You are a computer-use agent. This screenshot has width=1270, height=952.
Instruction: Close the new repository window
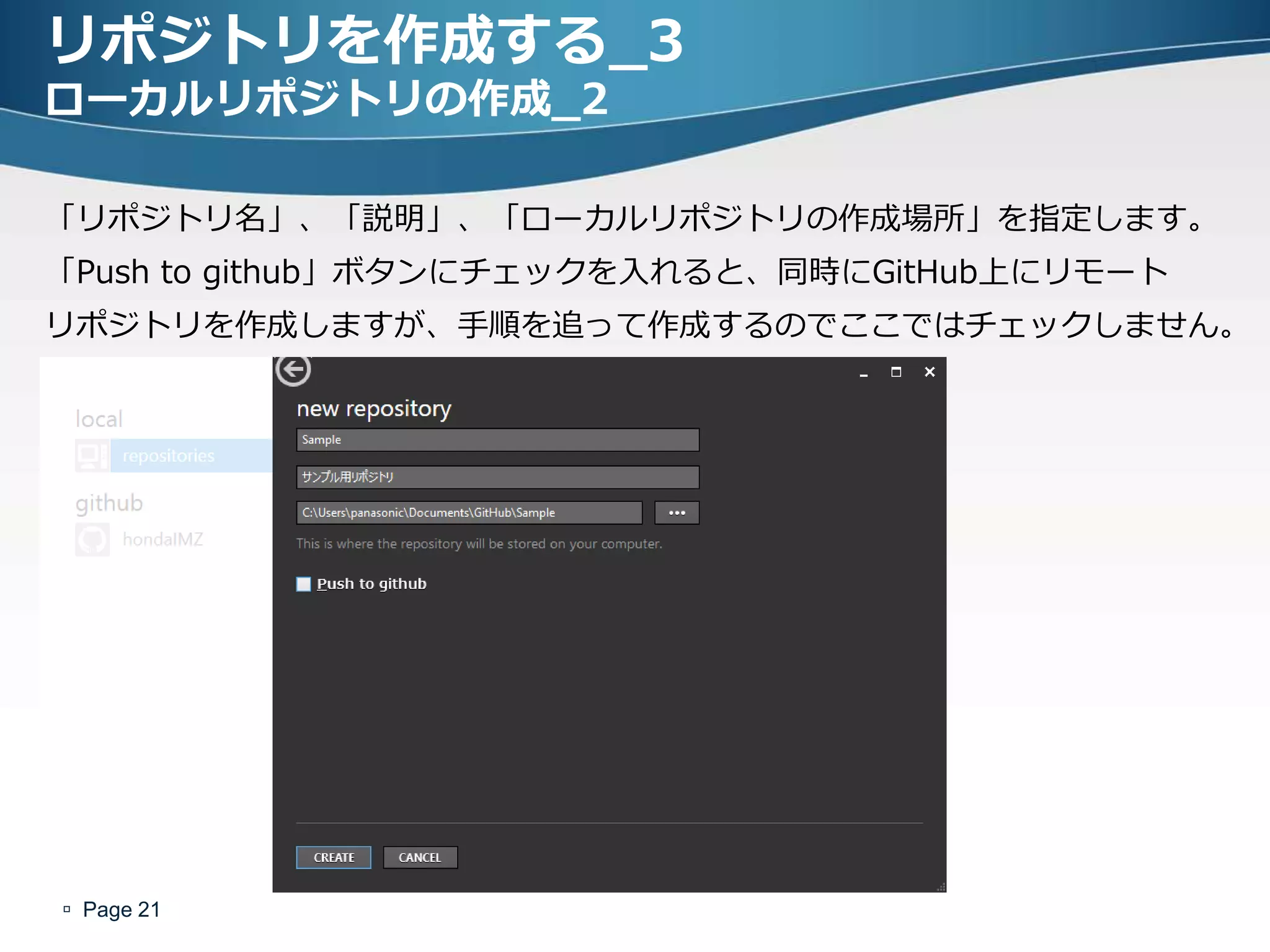click(930, 372)
